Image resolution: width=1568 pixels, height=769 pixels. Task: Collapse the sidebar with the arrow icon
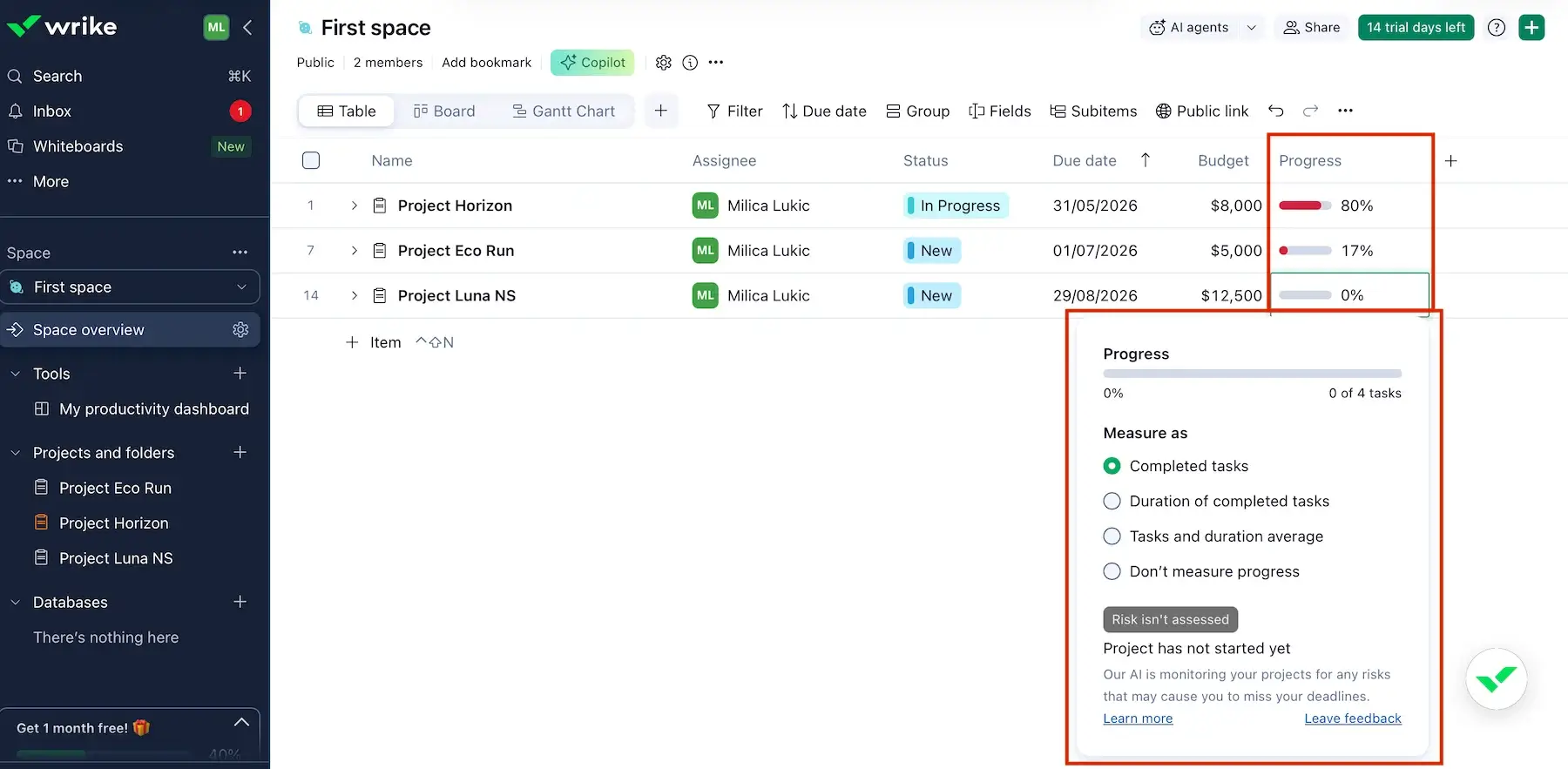pyautogui.click(x=247, y=27)
